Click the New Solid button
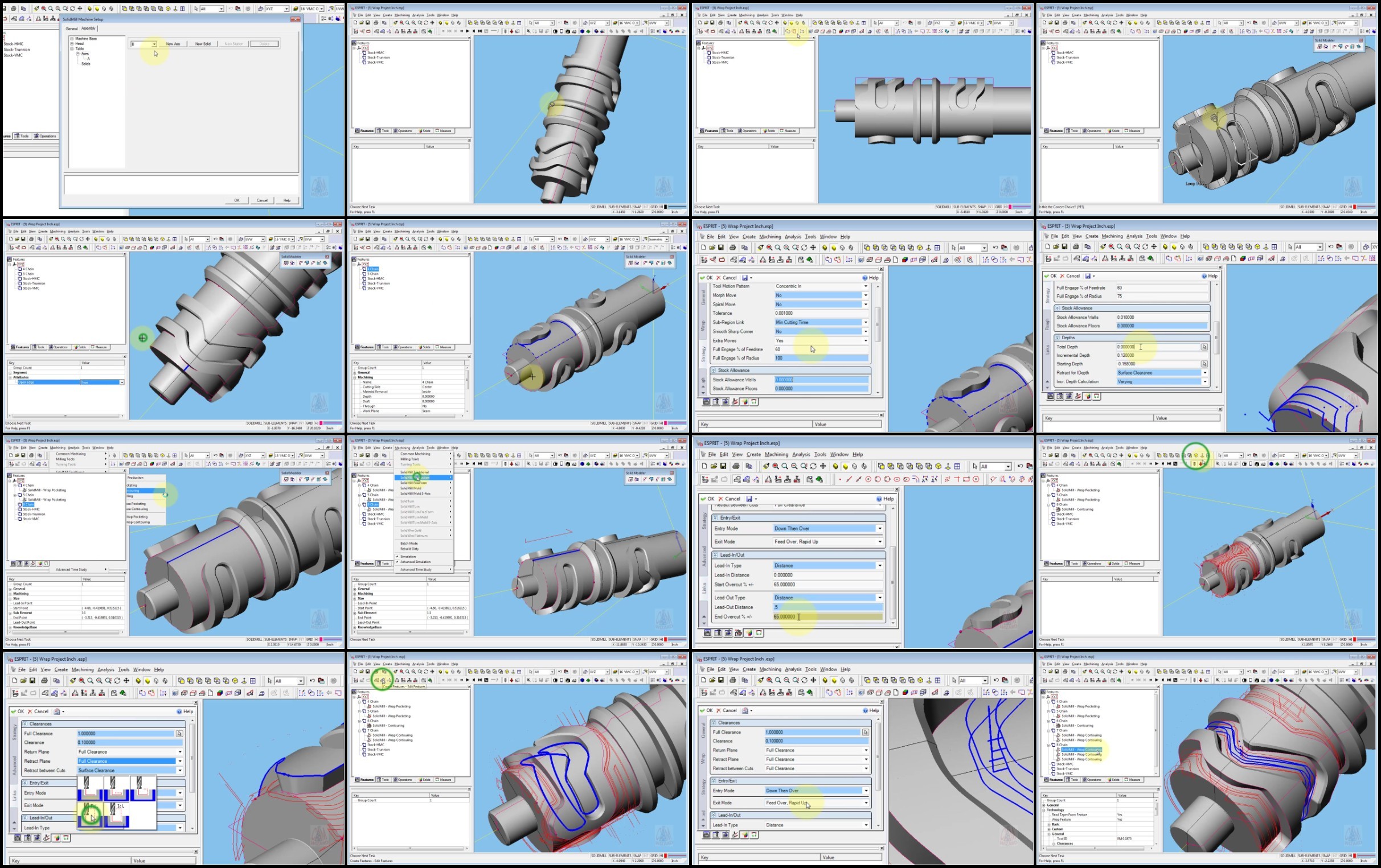The width and height of the screenshot is (1381, 868). click(203, 44)
